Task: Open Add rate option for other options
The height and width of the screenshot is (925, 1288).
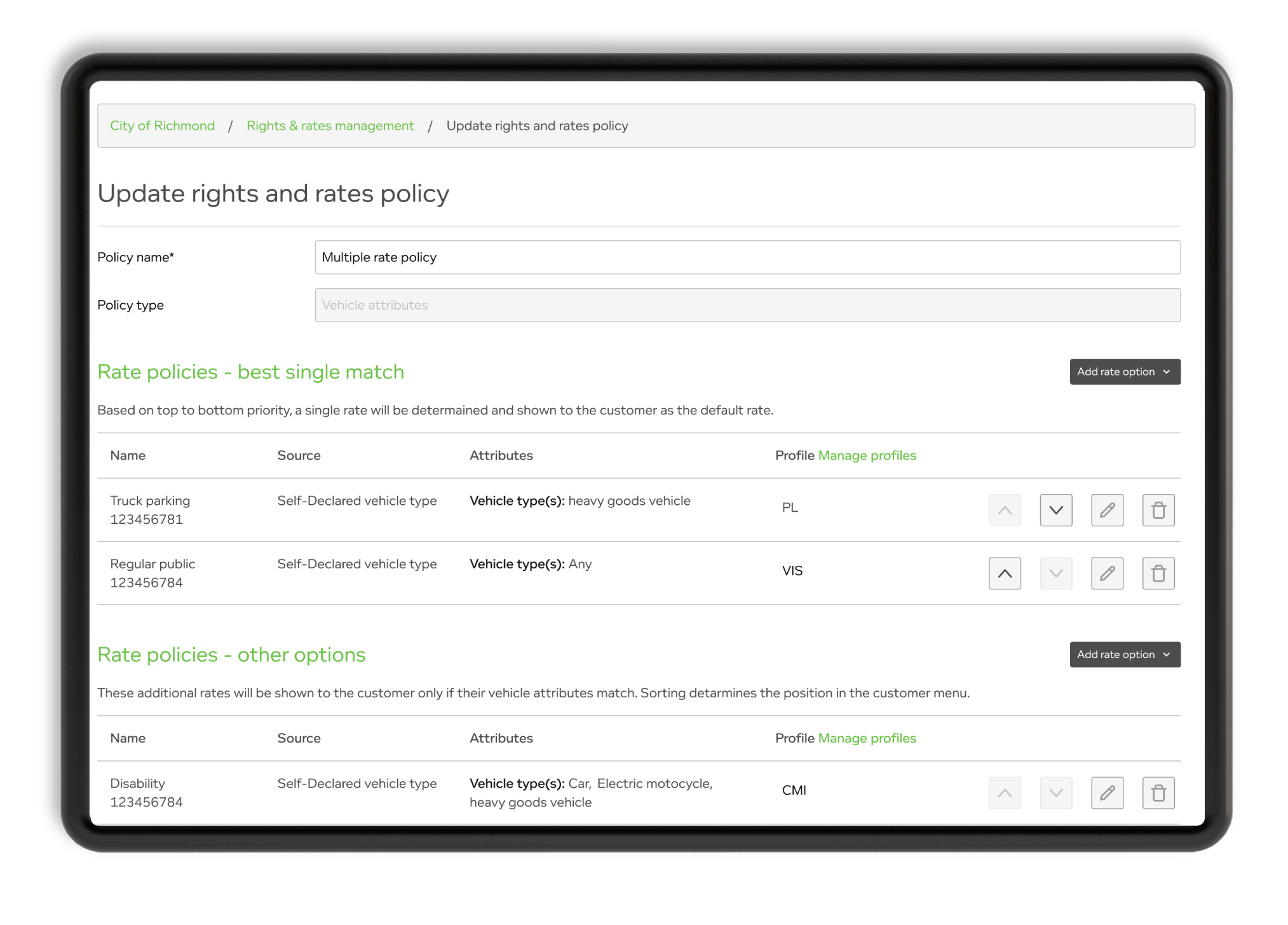Action: pyautogui.click(x=1124, y=654)
